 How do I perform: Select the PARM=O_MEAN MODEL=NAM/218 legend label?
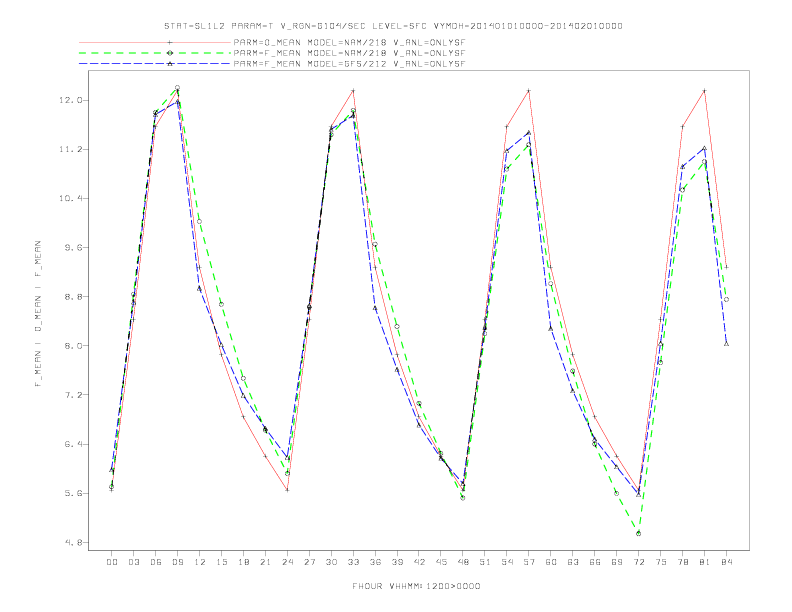click(349, 42)
